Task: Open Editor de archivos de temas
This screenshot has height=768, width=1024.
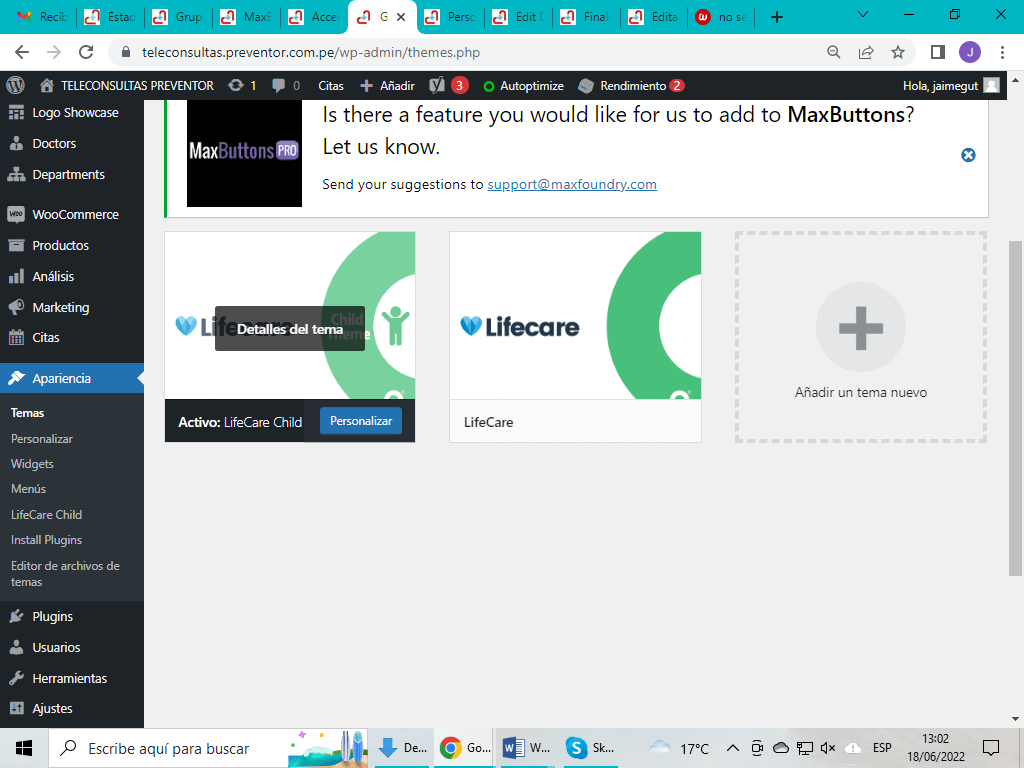Action: tap(65, 574)
